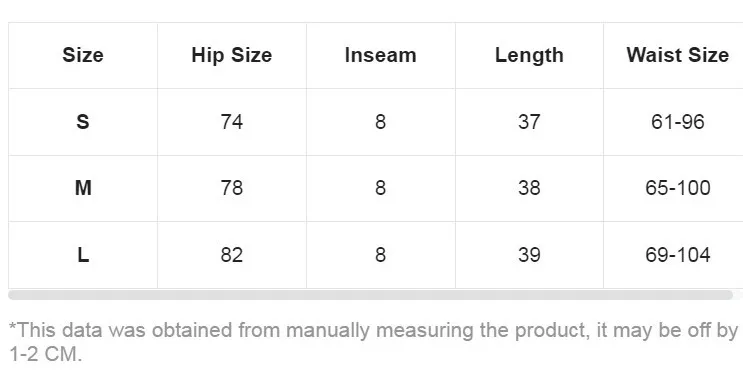The width and height of the screenshot is (743, 373).
Task: Click the inseam value in the M row
Action: click(381, 188)
